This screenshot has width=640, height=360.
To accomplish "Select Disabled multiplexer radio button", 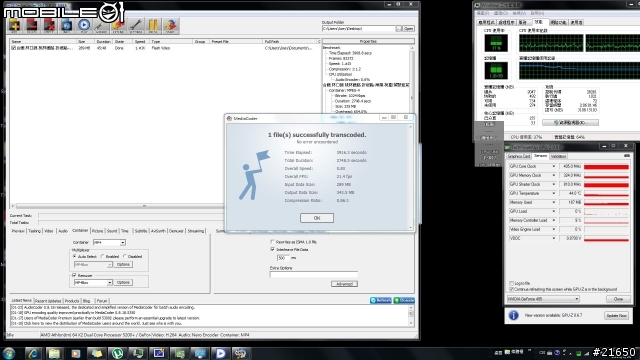I will 124,256.
